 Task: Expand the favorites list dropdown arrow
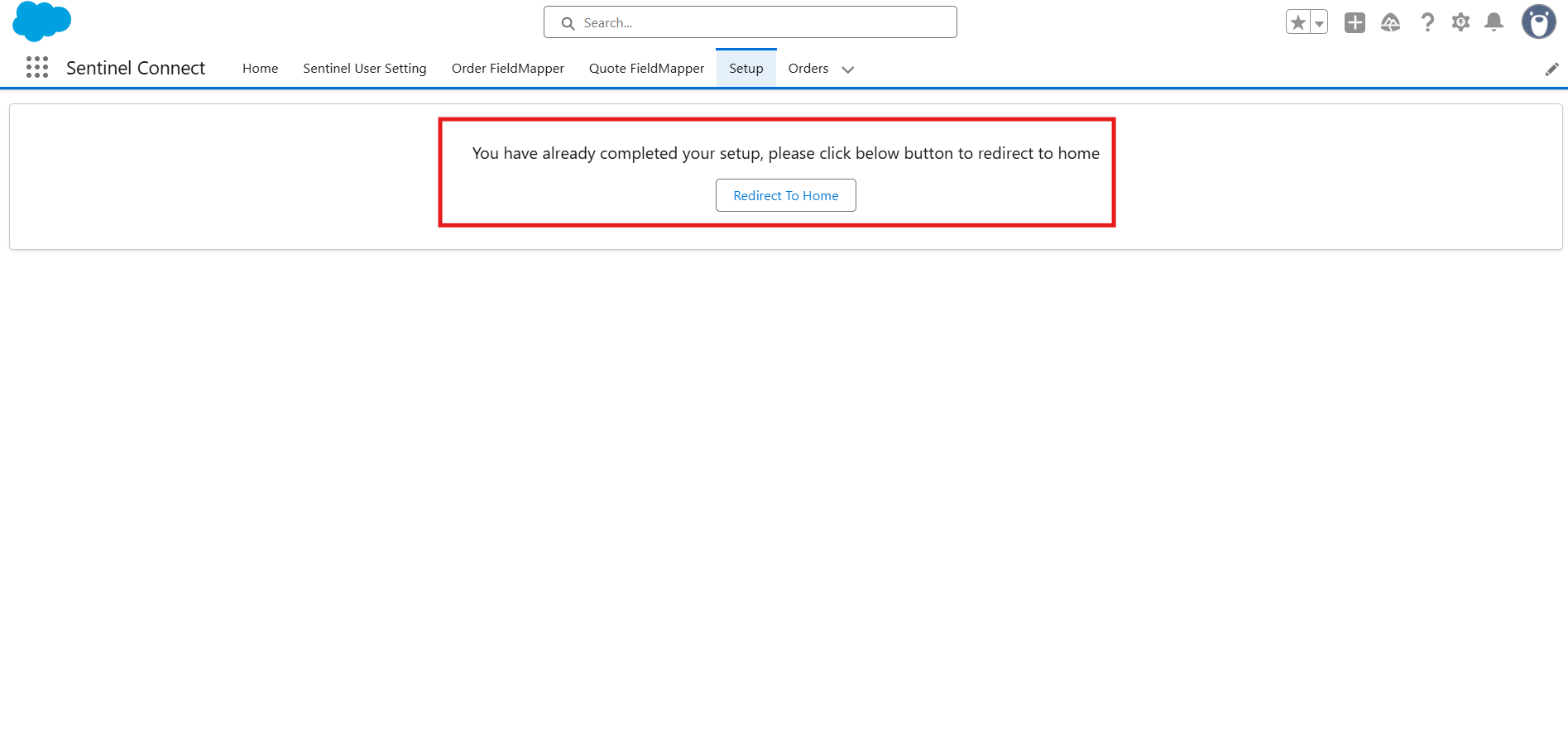[1319, 23]
